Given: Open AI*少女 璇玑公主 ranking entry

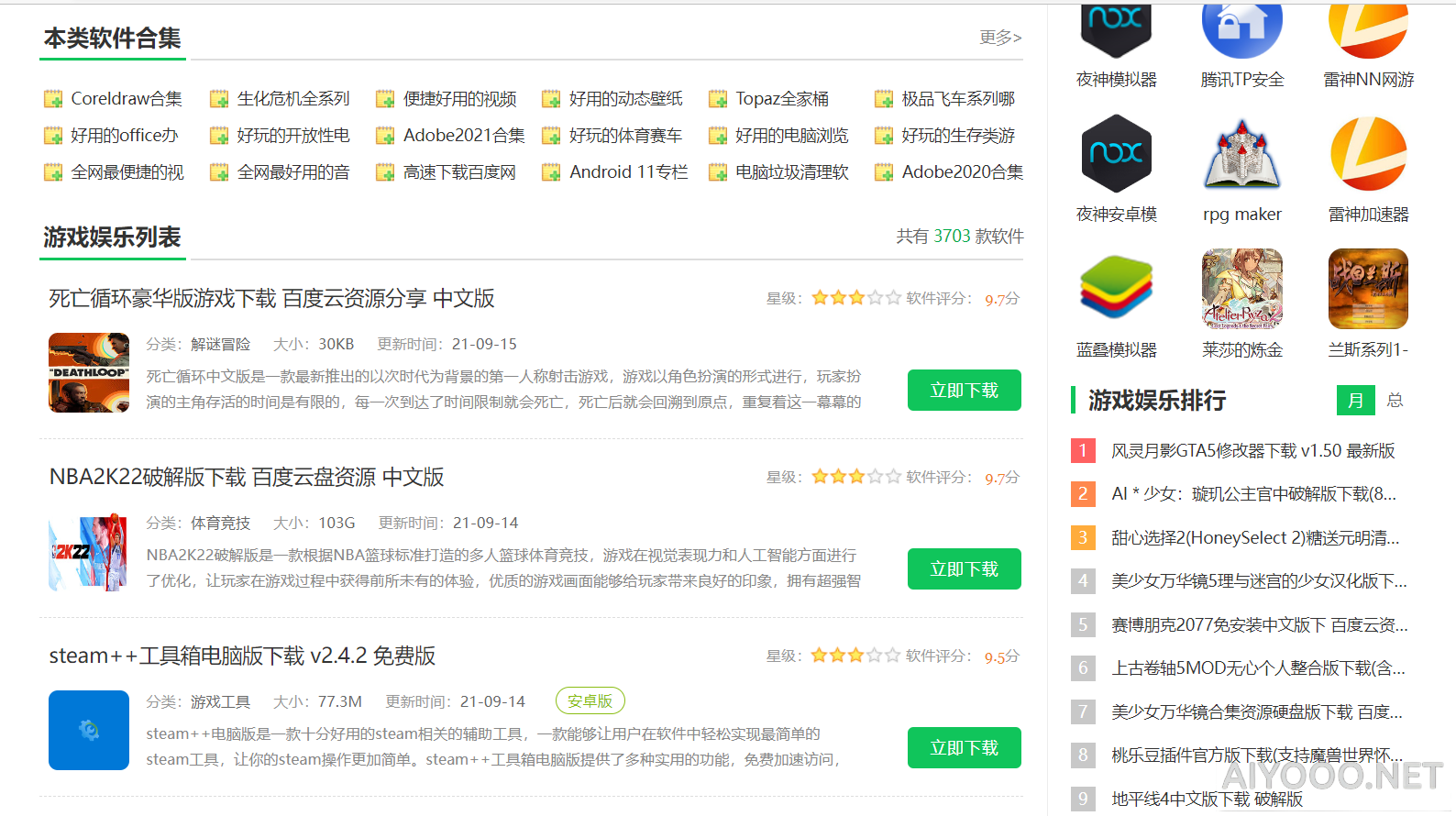Looking at the screenshot, I should (x=1253, y=494).
